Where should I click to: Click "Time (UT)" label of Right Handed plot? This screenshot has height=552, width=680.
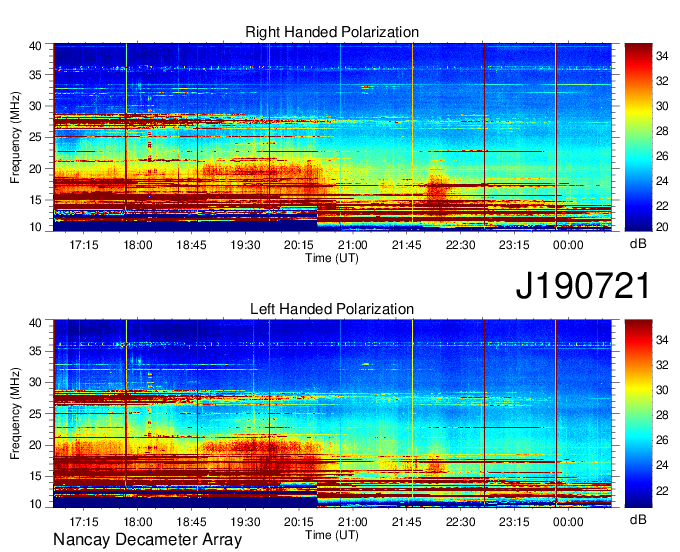point(332,258)
